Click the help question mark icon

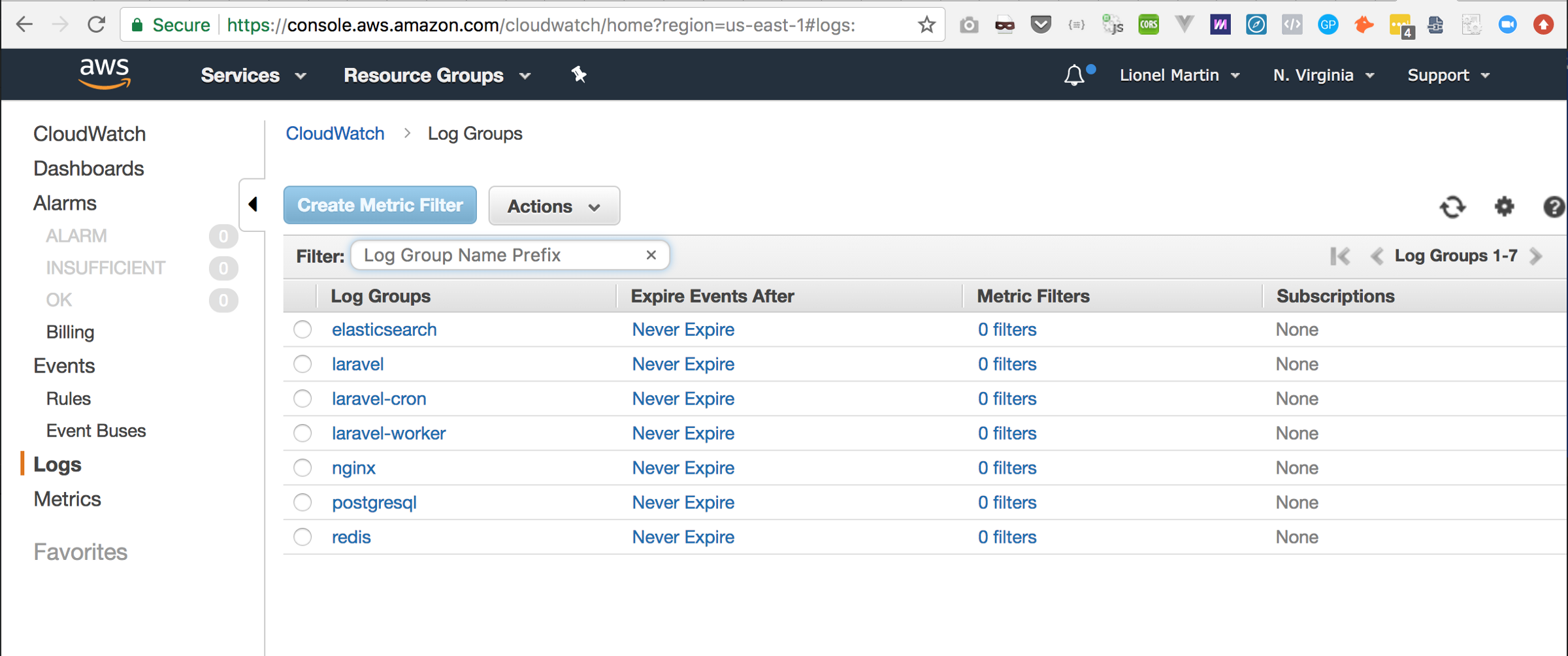point(1553,207)
